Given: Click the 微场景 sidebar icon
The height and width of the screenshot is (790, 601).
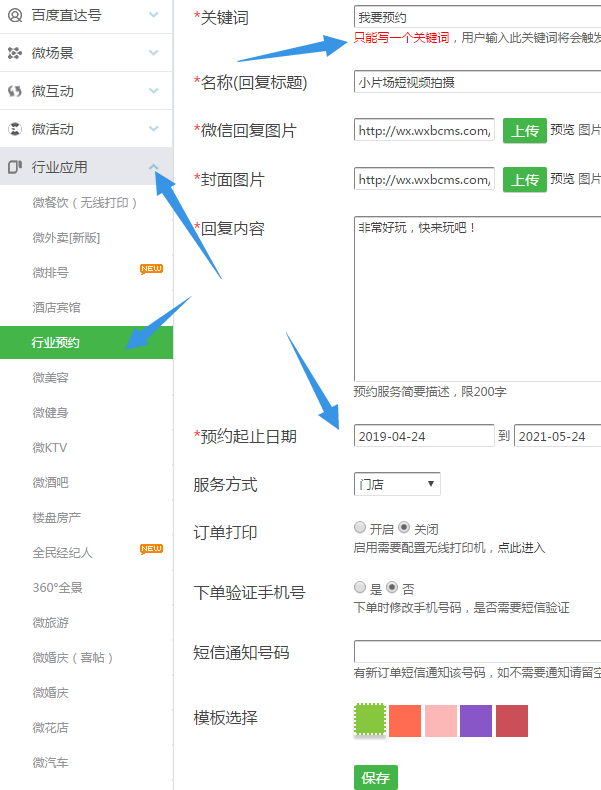Looking at the screenshot, I should (x=14, y=53).
